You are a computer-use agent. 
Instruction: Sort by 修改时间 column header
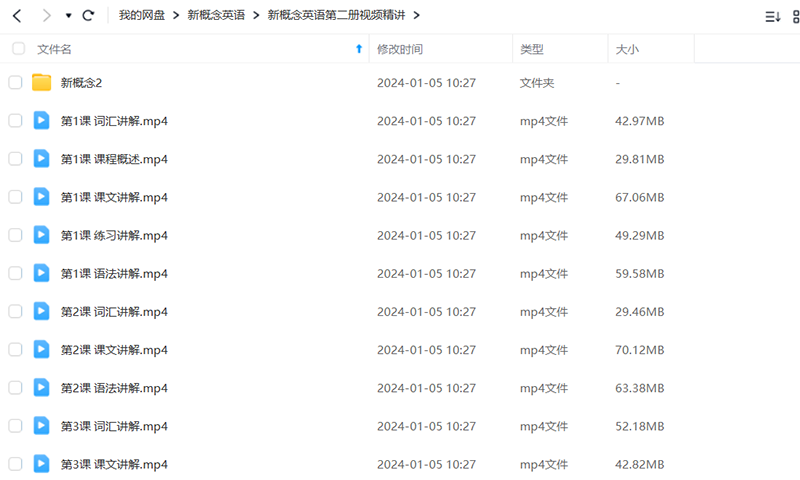click(x=399, y=49)
